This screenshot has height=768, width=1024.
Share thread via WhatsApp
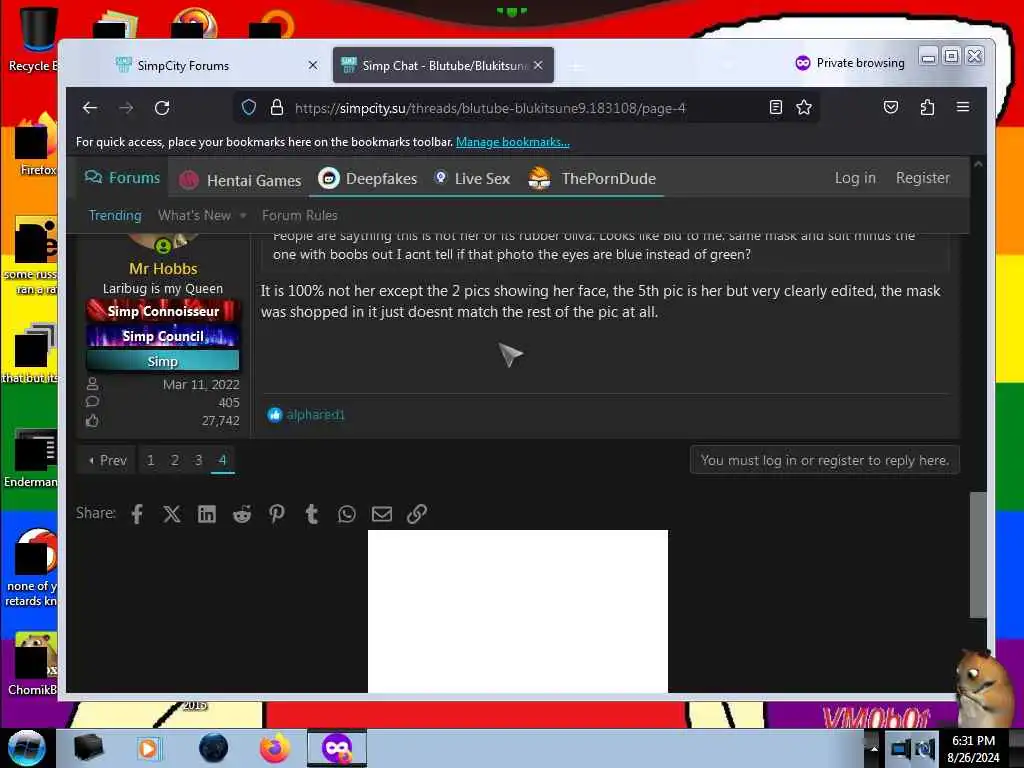pos(347,514)
